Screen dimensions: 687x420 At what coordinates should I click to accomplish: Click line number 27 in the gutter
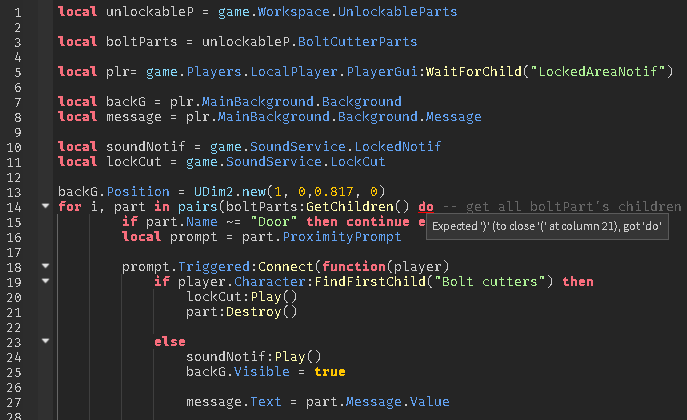pos(14,402)
